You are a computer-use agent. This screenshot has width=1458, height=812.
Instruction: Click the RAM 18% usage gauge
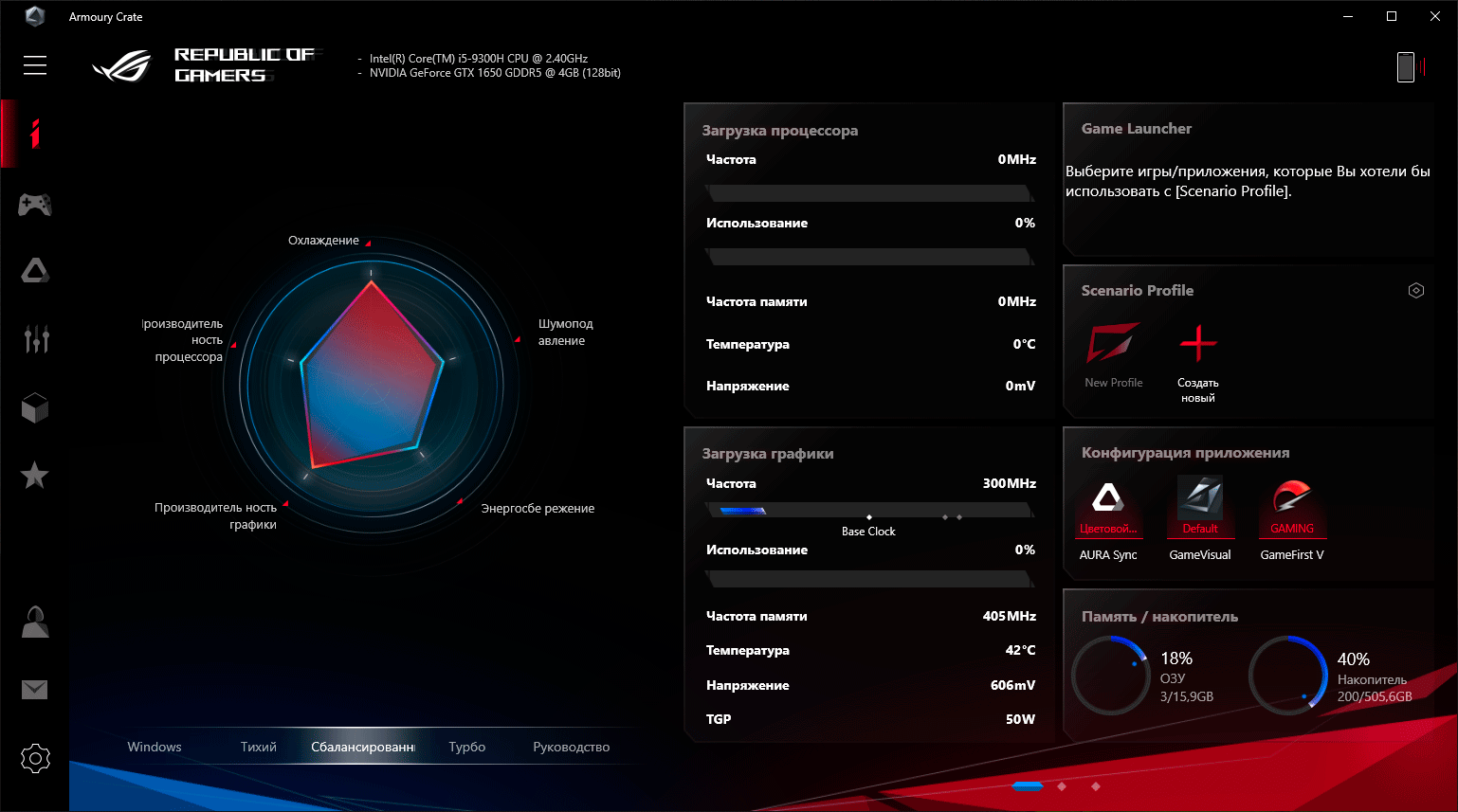tap(1111, 676)
